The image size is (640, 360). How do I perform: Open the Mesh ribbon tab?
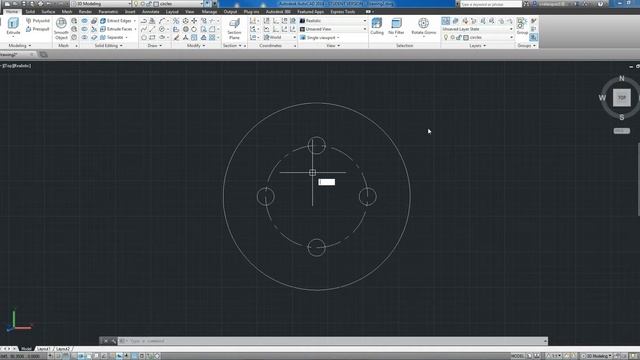[x=67, y=12]
